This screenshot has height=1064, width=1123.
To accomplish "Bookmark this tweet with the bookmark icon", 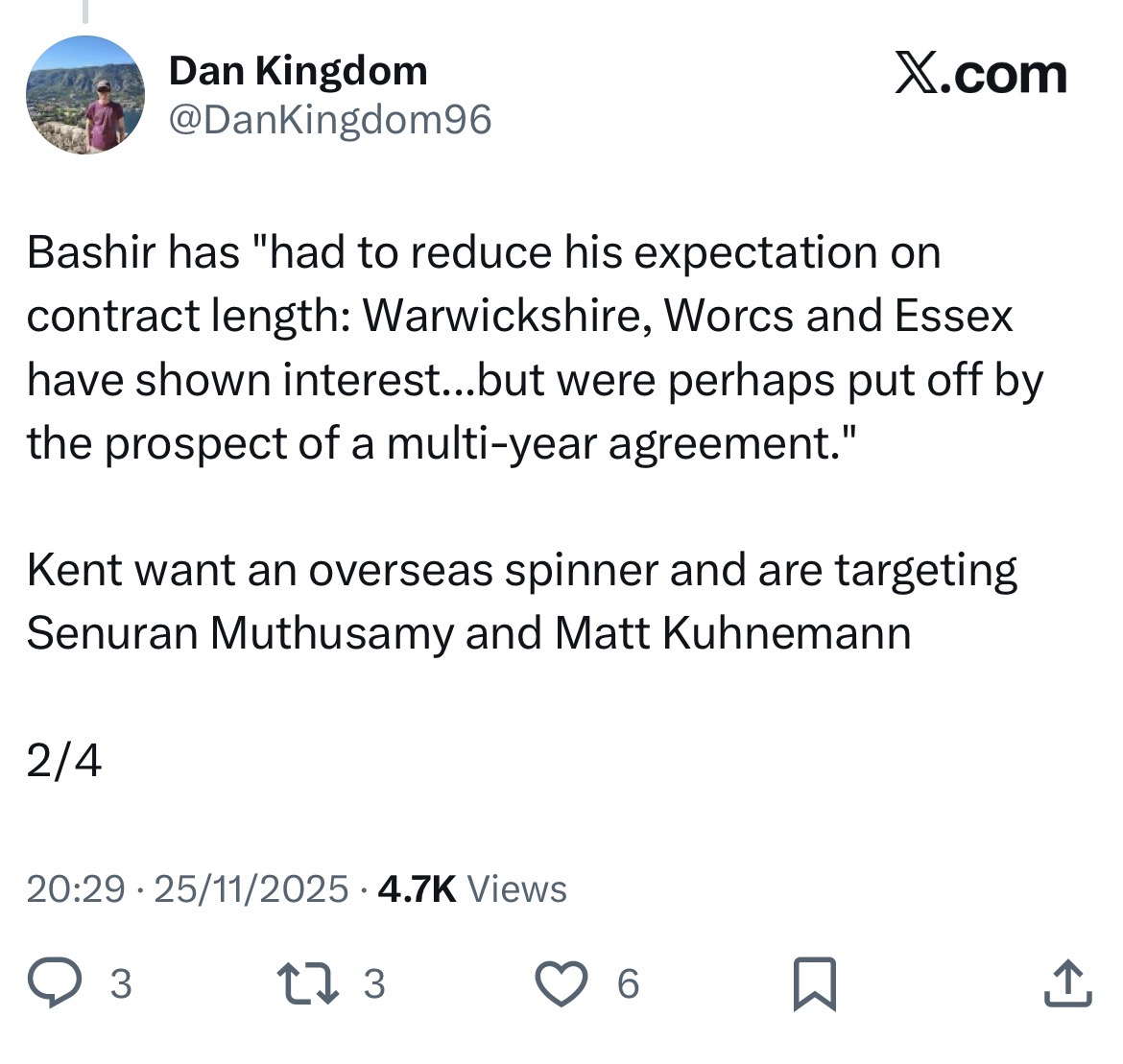I will [815, 983].
